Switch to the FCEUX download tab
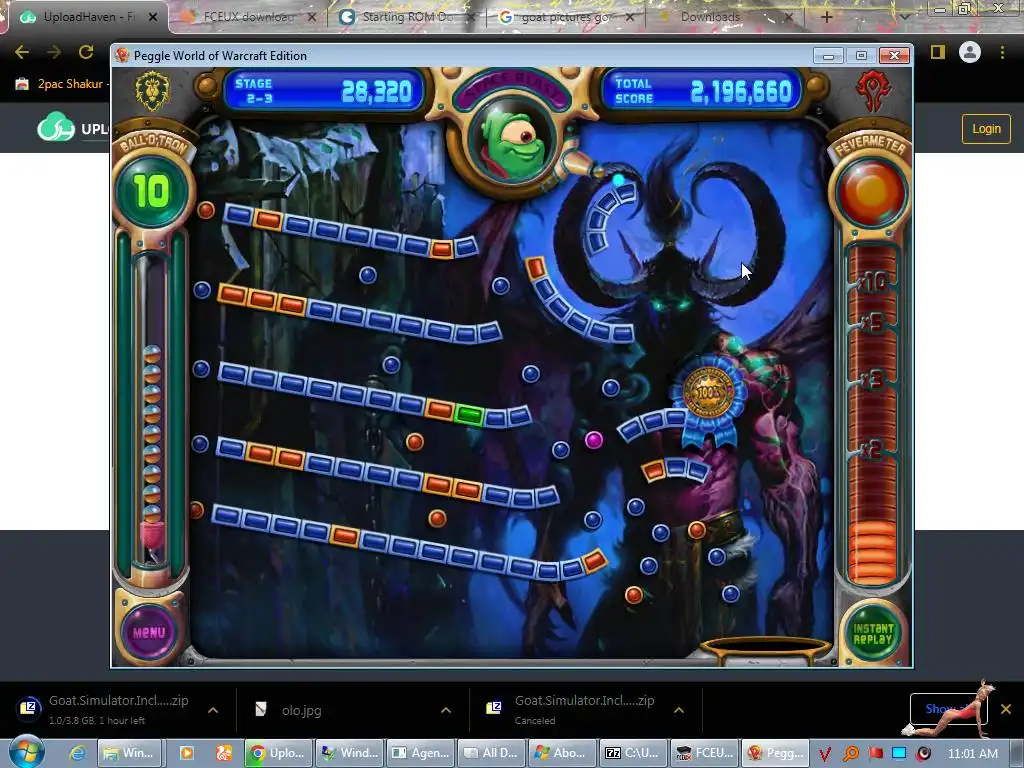 tap(248, 17)
